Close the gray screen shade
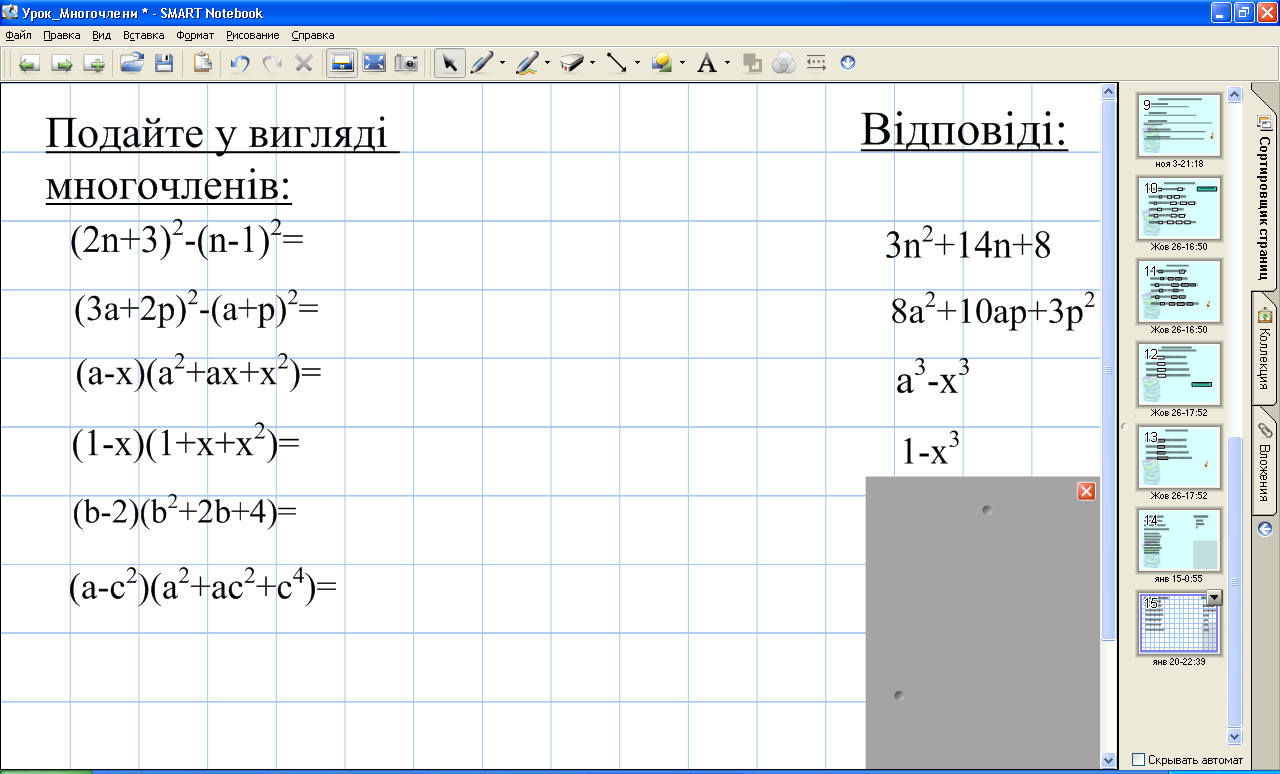 1086,491
